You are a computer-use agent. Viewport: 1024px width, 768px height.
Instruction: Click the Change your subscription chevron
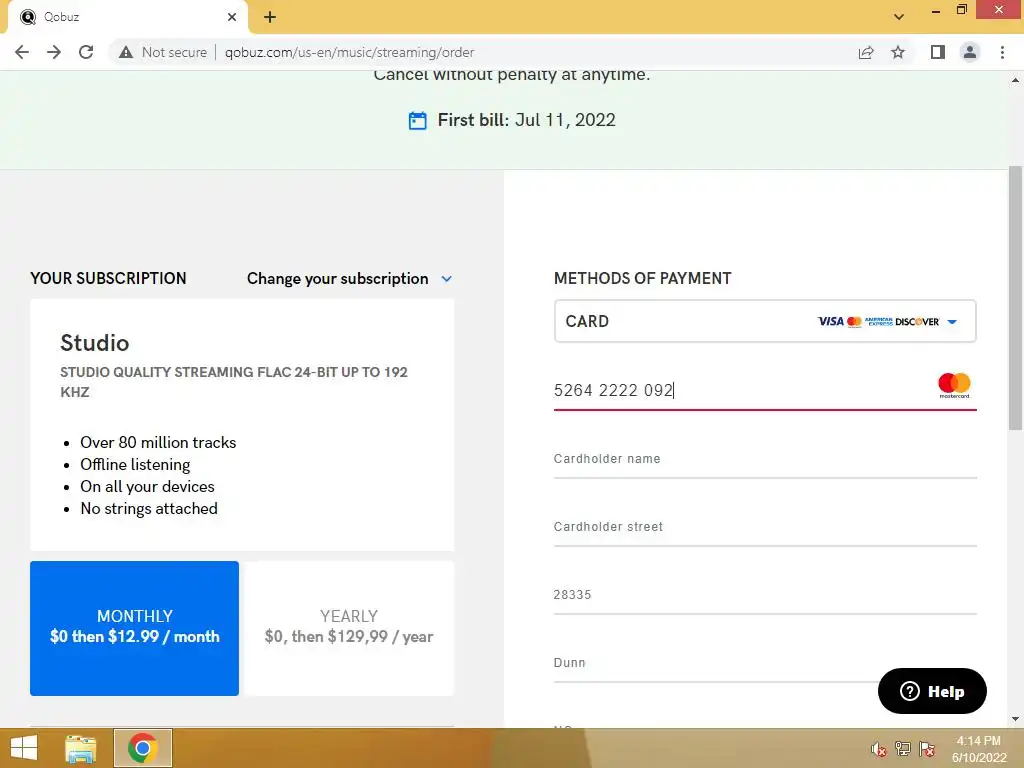447,279
